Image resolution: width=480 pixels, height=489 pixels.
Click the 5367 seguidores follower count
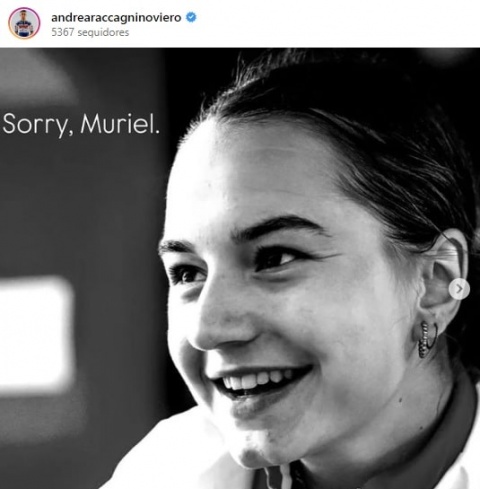click(x=90, y=32)
